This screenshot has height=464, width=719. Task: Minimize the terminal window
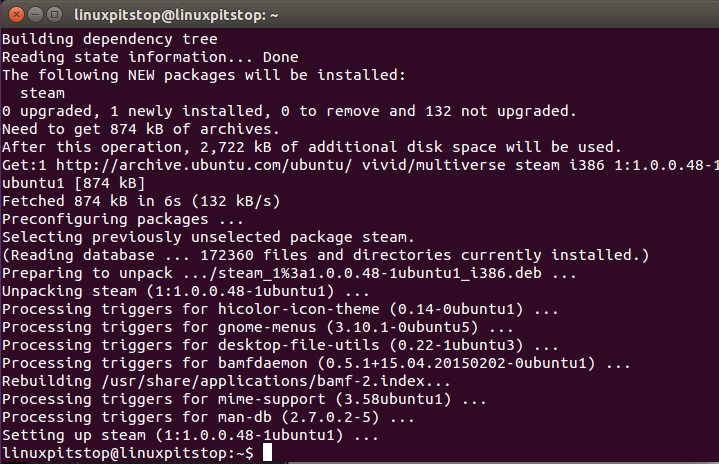[x=35, y=15]
